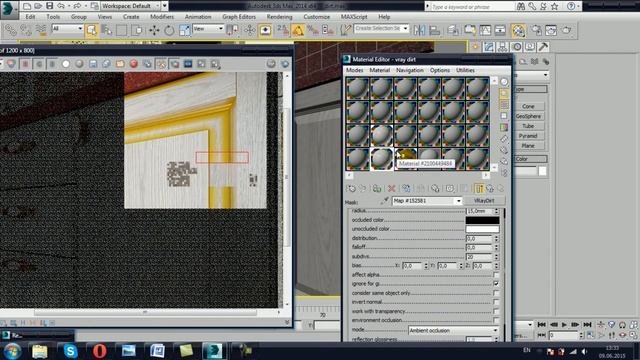This screenshot has height=360, width=640.
Task: Toggle Show End Result in Material Editor
Action: [x=479, y=189]
